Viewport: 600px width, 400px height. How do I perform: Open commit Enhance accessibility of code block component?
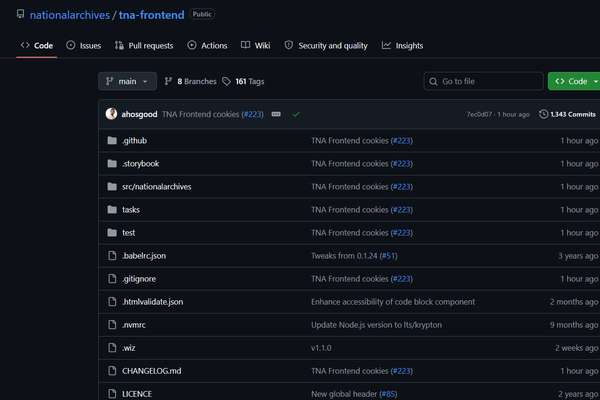[x=393, y=302]
